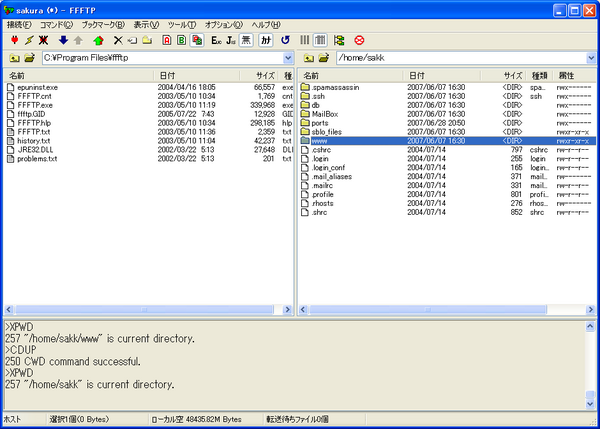Select the .profile remote file
This screenshot has width=600, height=429.
[323, 194]
